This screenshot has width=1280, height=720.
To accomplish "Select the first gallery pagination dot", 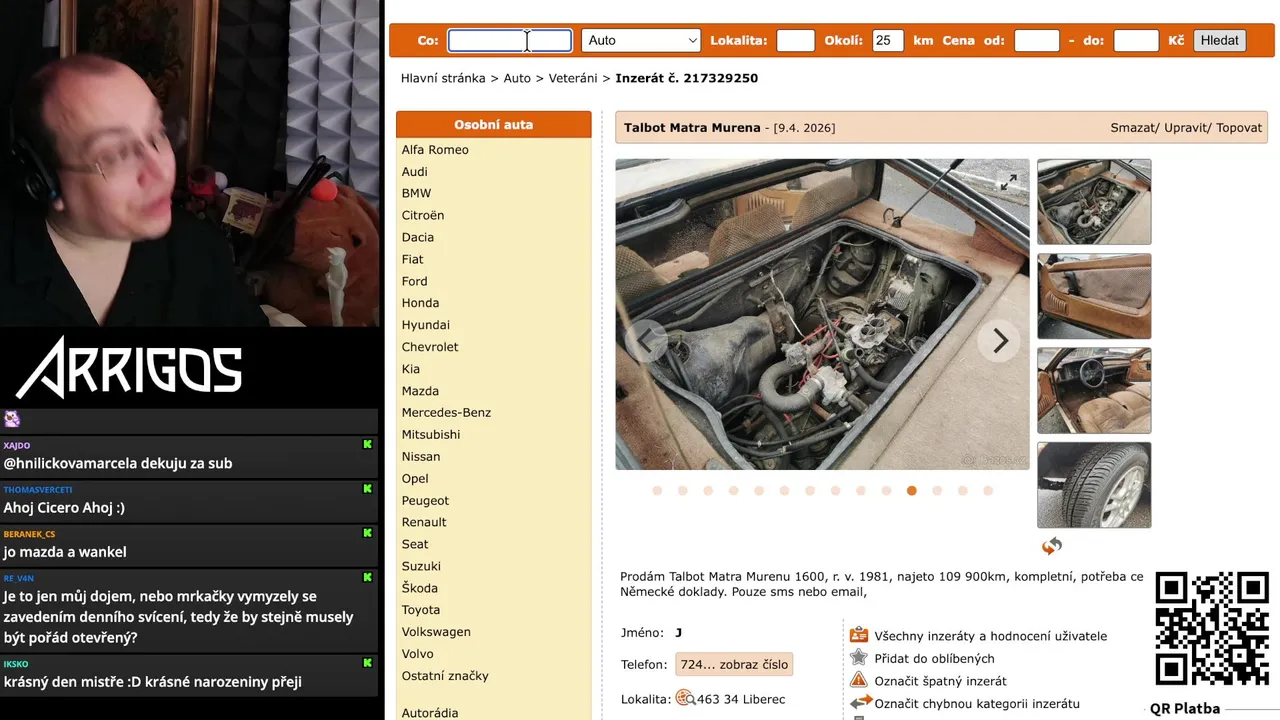I will click(x=657, y=491).
